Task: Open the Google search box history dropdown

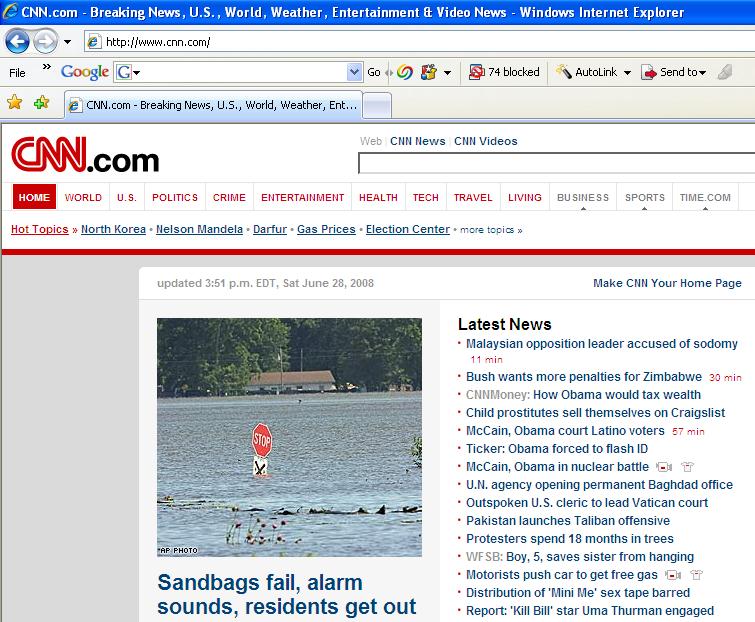Action: (354, 72)
